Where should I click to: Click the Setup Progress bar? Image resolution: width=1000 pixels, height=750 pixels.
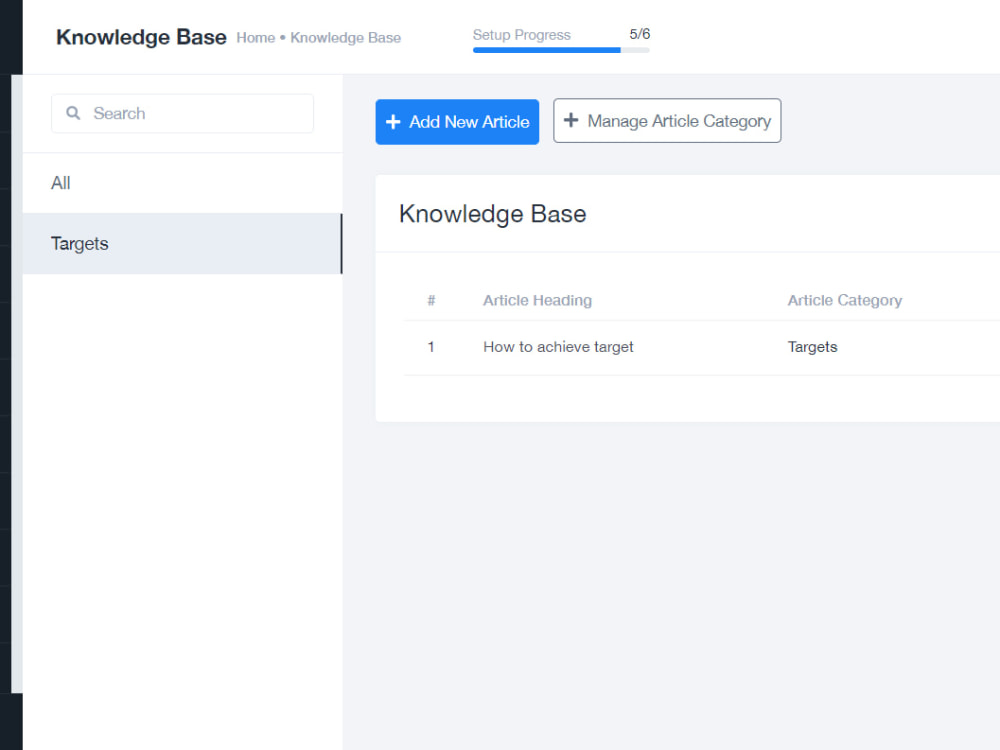(x=561, y=50)
